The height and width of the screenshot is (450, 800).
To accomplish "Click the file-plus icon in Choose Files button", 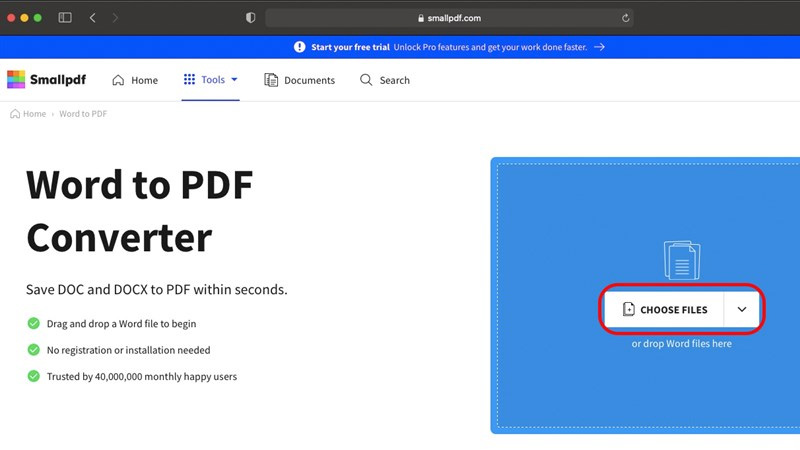I will click(x=629, y=309).
